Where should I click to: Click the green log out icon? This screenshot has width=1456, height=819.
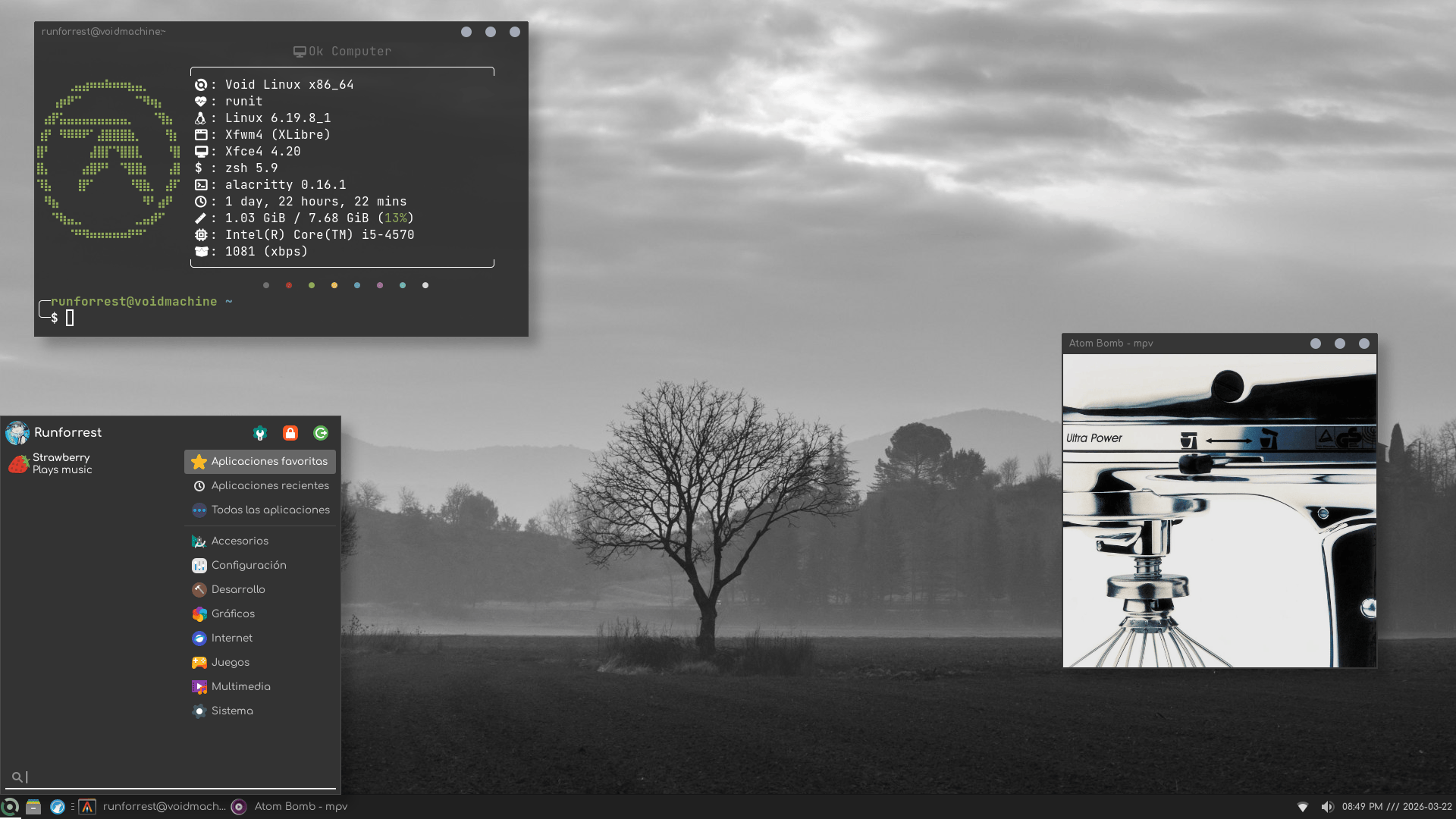pos(321,433)
